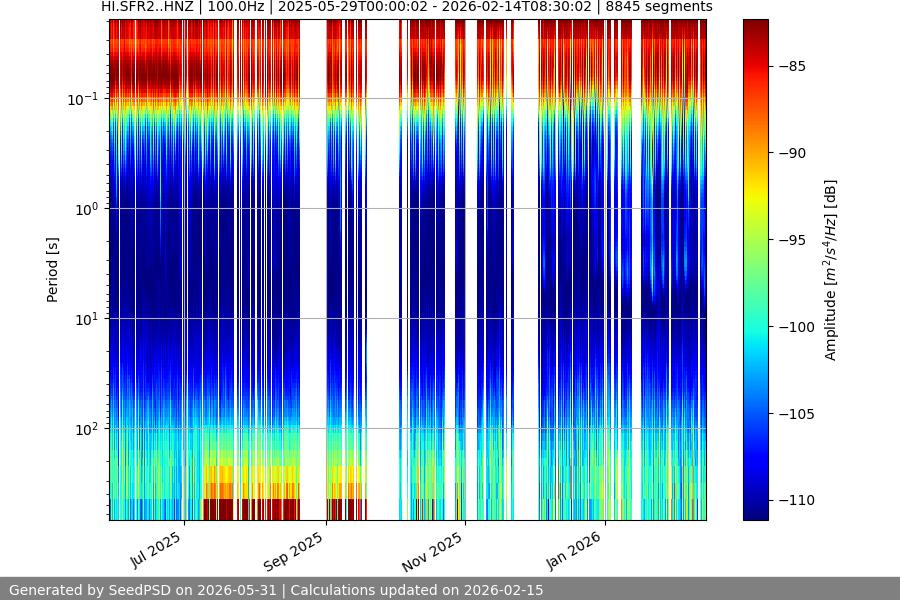Click the −95 colorbar tick label
The image size is (900, 600).
click(x=792, y=240)
